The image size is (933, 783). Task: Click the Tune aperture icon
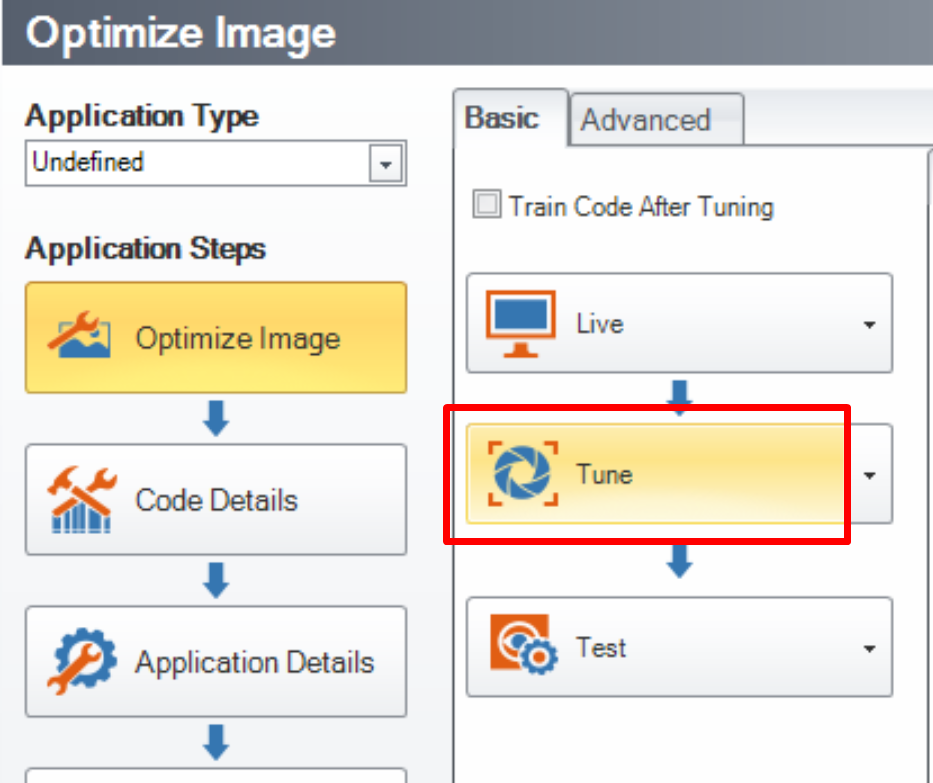[x=522, y=472]
